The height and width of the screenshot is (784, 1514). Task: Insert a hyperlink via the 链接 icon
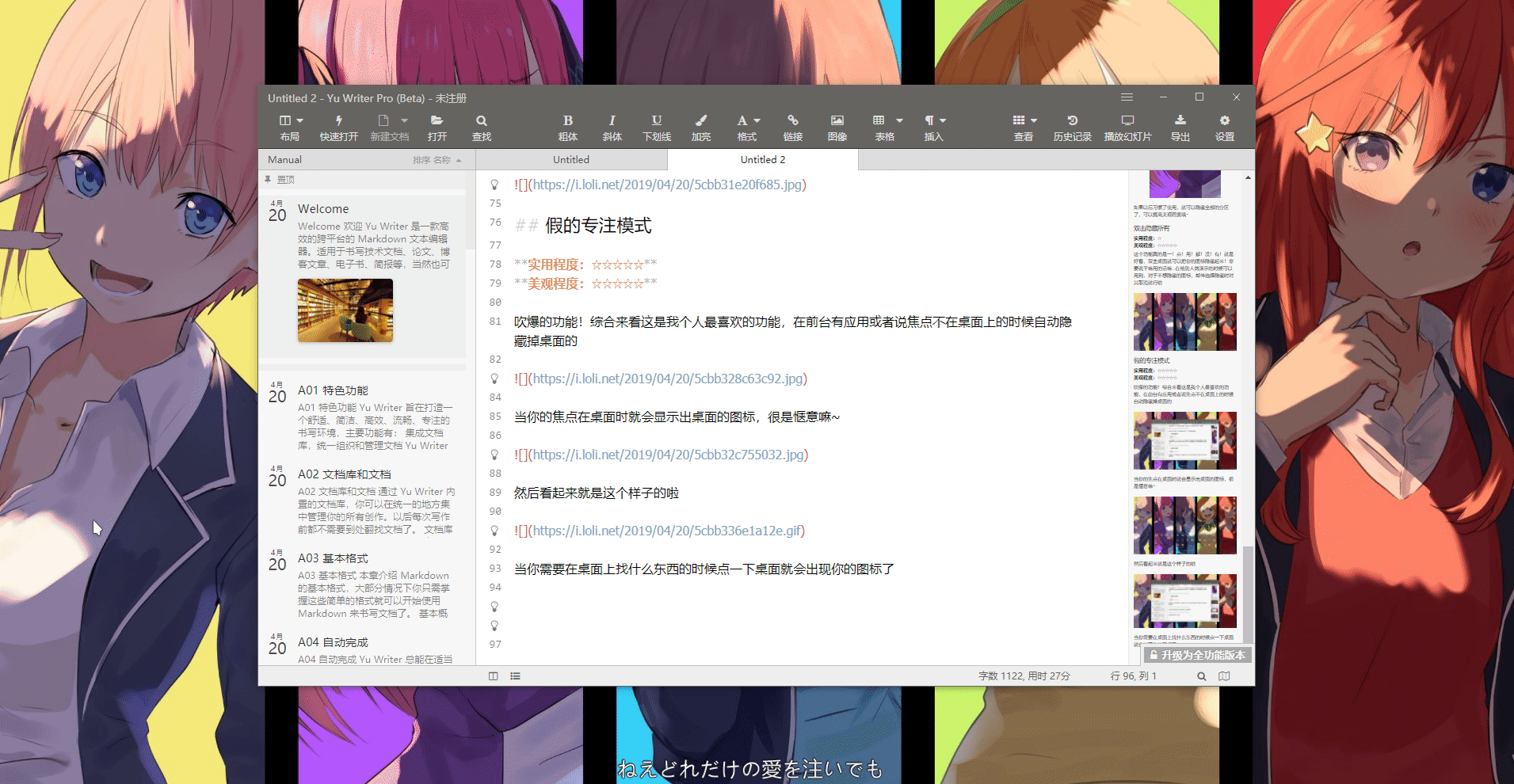[x=792, y=121]
